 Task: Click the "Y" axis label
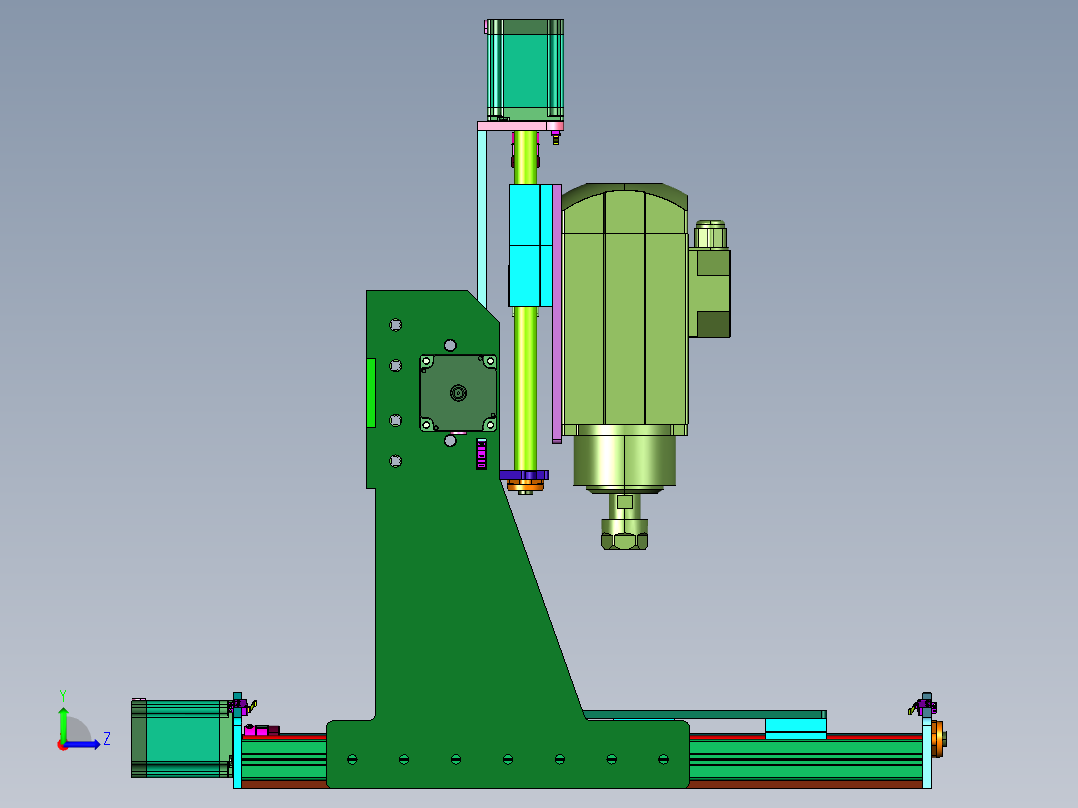click(63, 696)
